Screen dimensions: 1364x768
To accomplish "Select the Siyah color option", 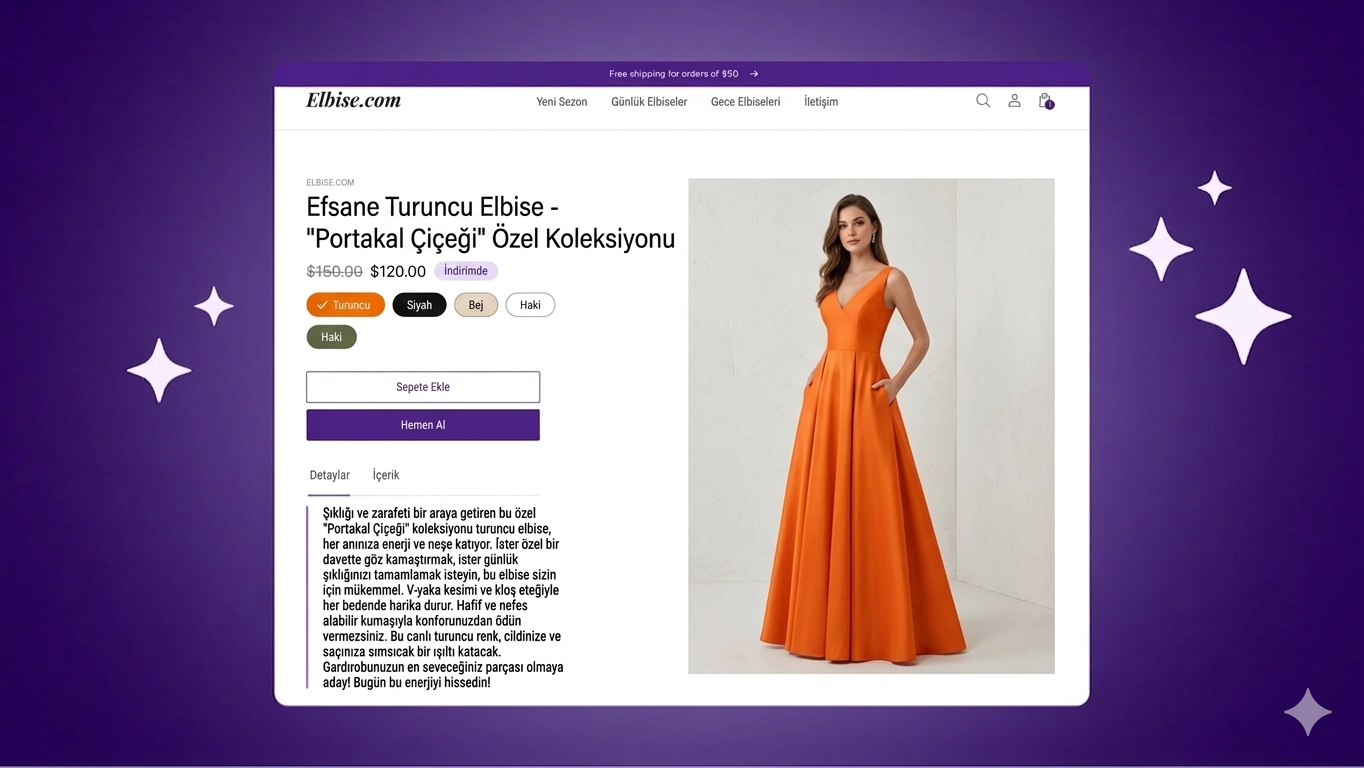I will (x=419, y=305).
